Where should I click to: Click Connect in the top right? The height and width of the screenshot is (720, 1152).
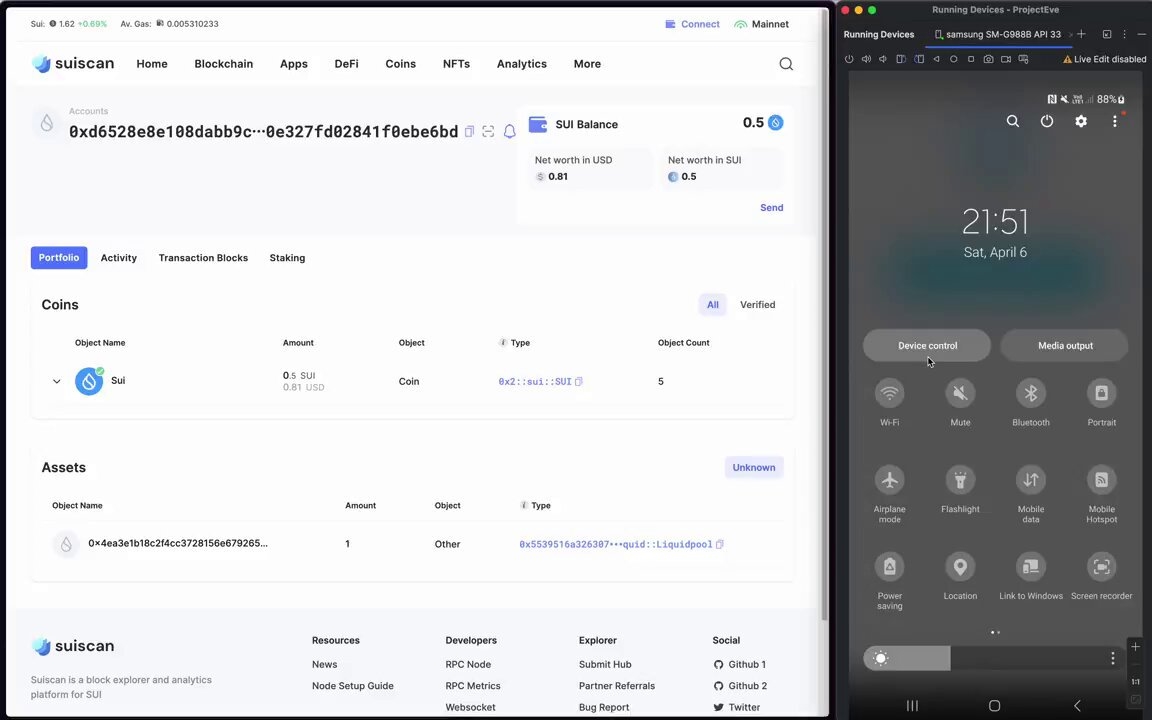coord(699,23)
